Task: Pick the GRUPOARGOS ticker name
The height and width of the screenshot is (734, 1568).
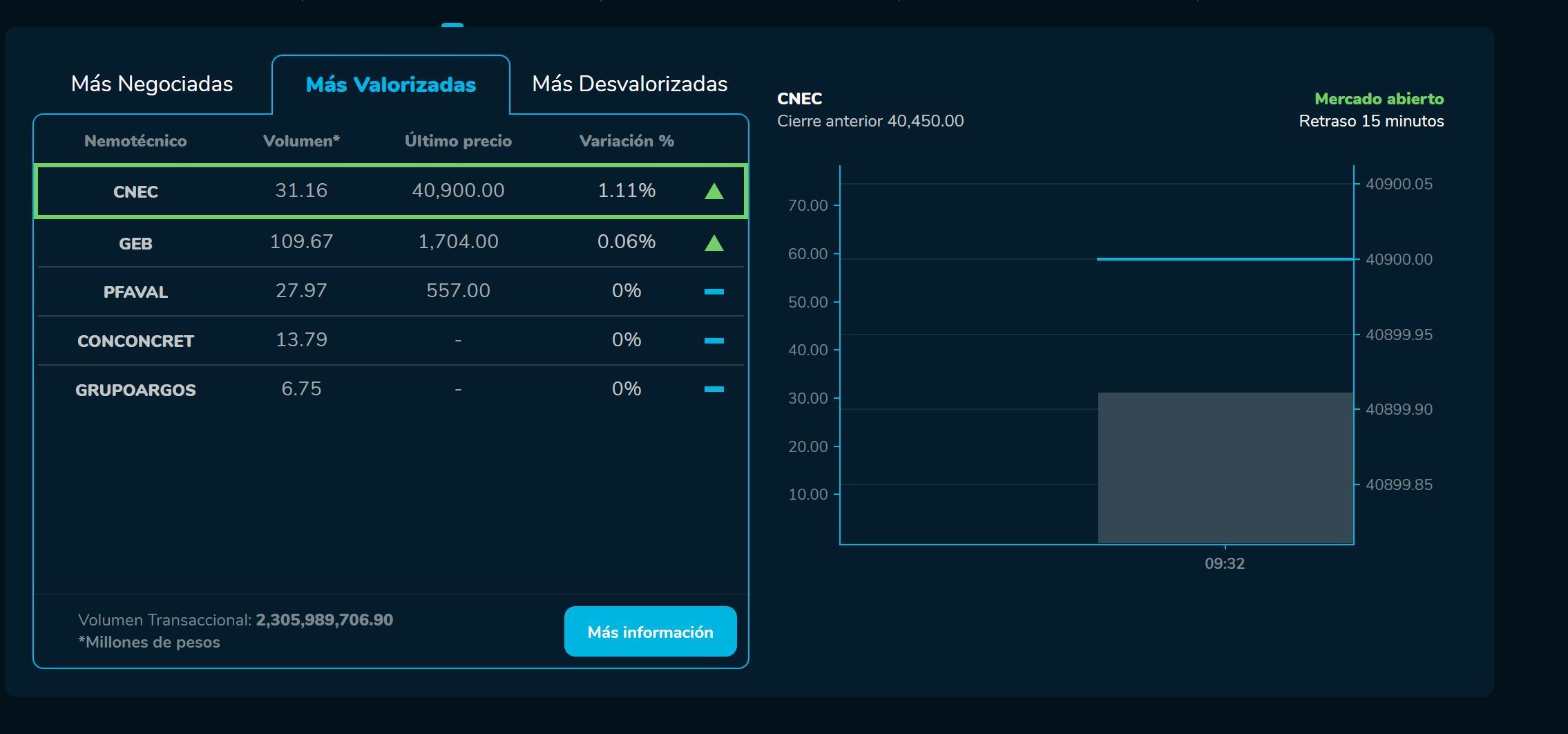Action: [x=135, y=390]
